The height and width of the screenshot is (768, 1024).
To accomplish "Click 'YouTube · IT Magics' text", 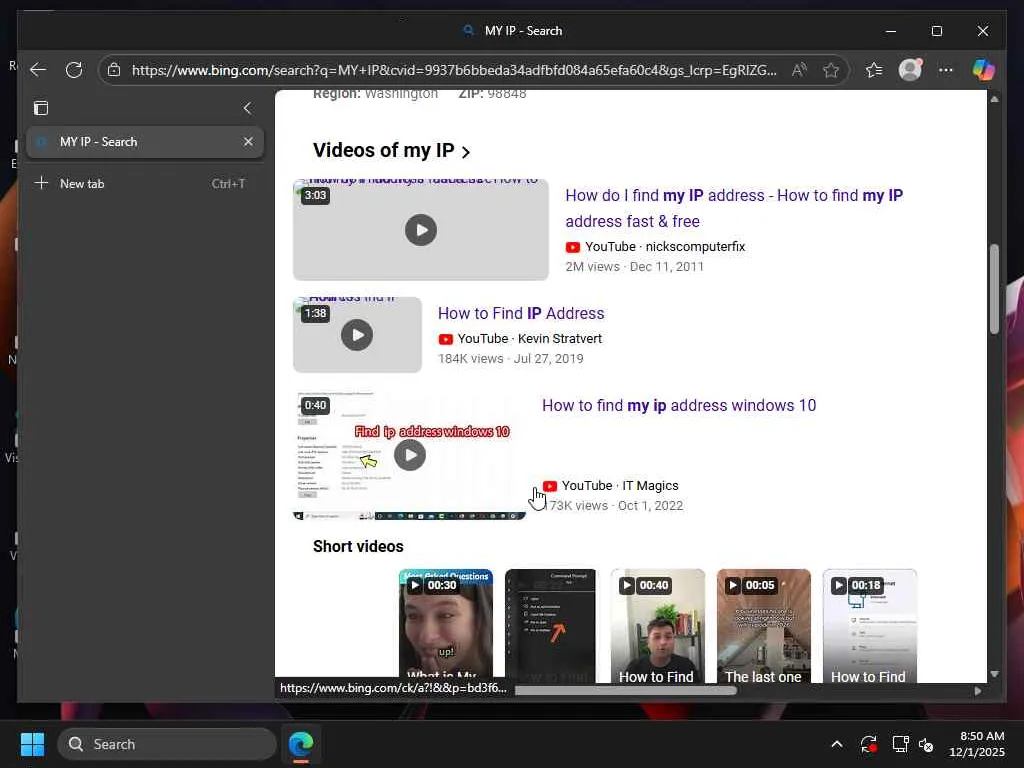I will pos(620,486).
